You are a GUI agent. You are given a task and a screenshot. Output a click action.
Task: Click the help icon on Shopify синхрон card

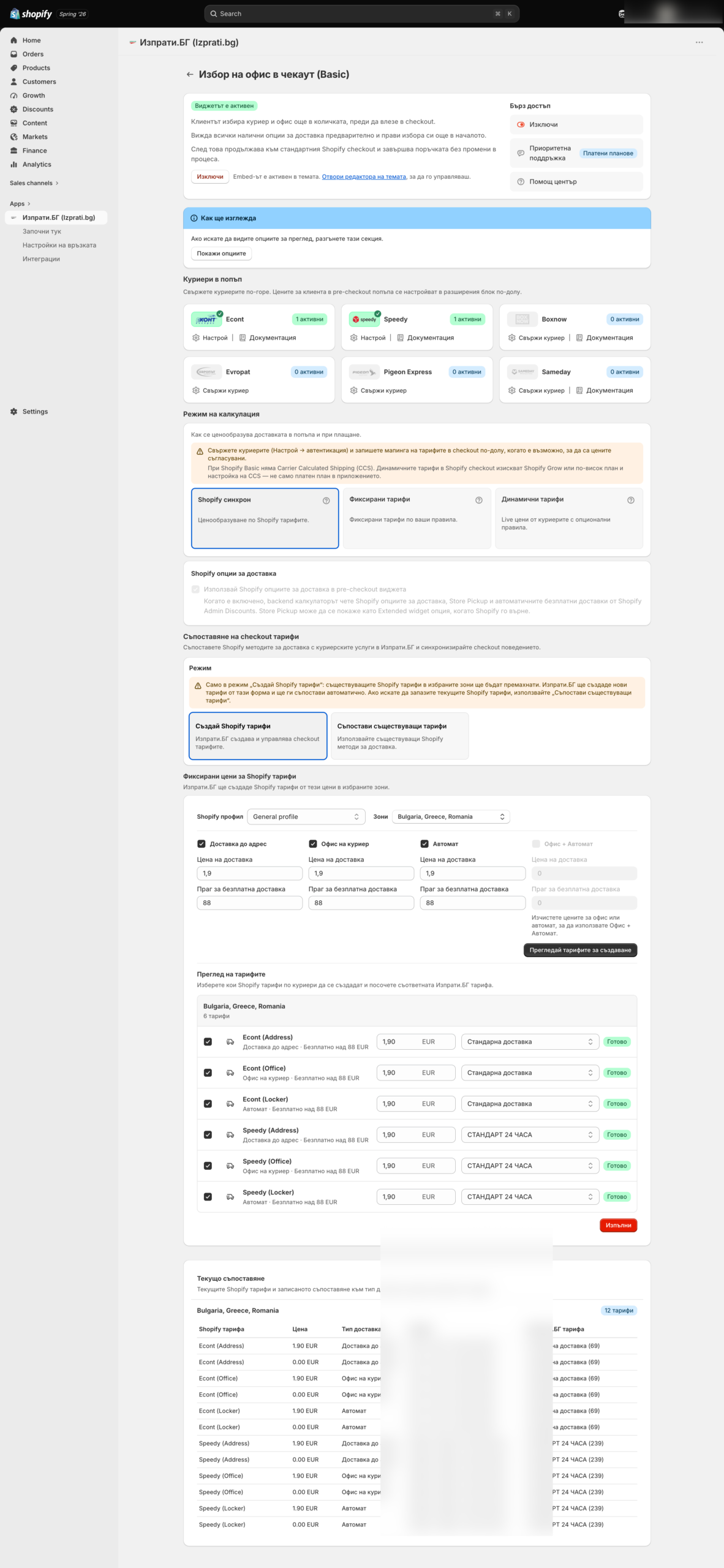click(x=326, y=500)
